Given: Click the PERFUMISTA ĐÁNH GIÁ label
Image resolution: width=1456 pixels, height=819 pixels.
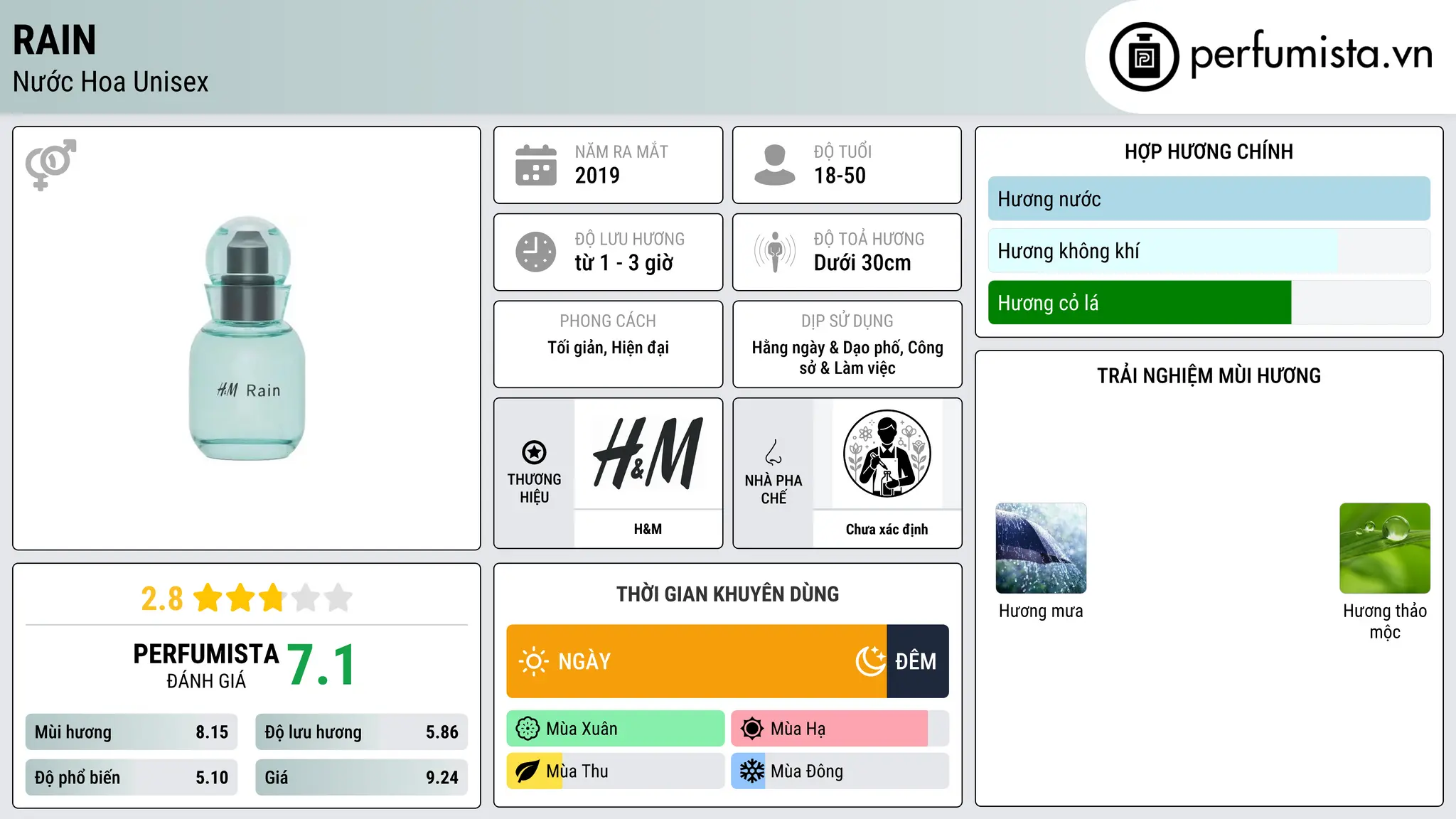Looking at the screenshot, I should [x=206, y=666].
